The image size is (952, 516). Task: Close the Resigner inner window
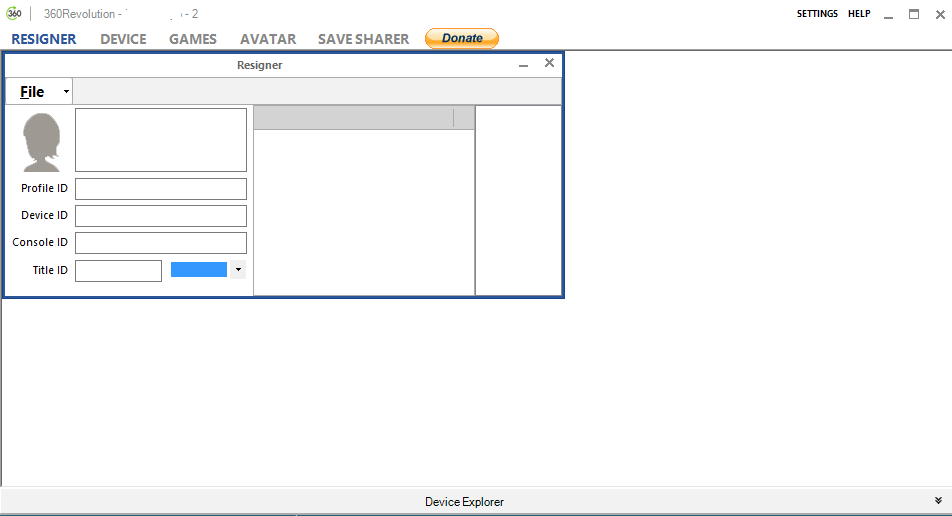[549, 63]
